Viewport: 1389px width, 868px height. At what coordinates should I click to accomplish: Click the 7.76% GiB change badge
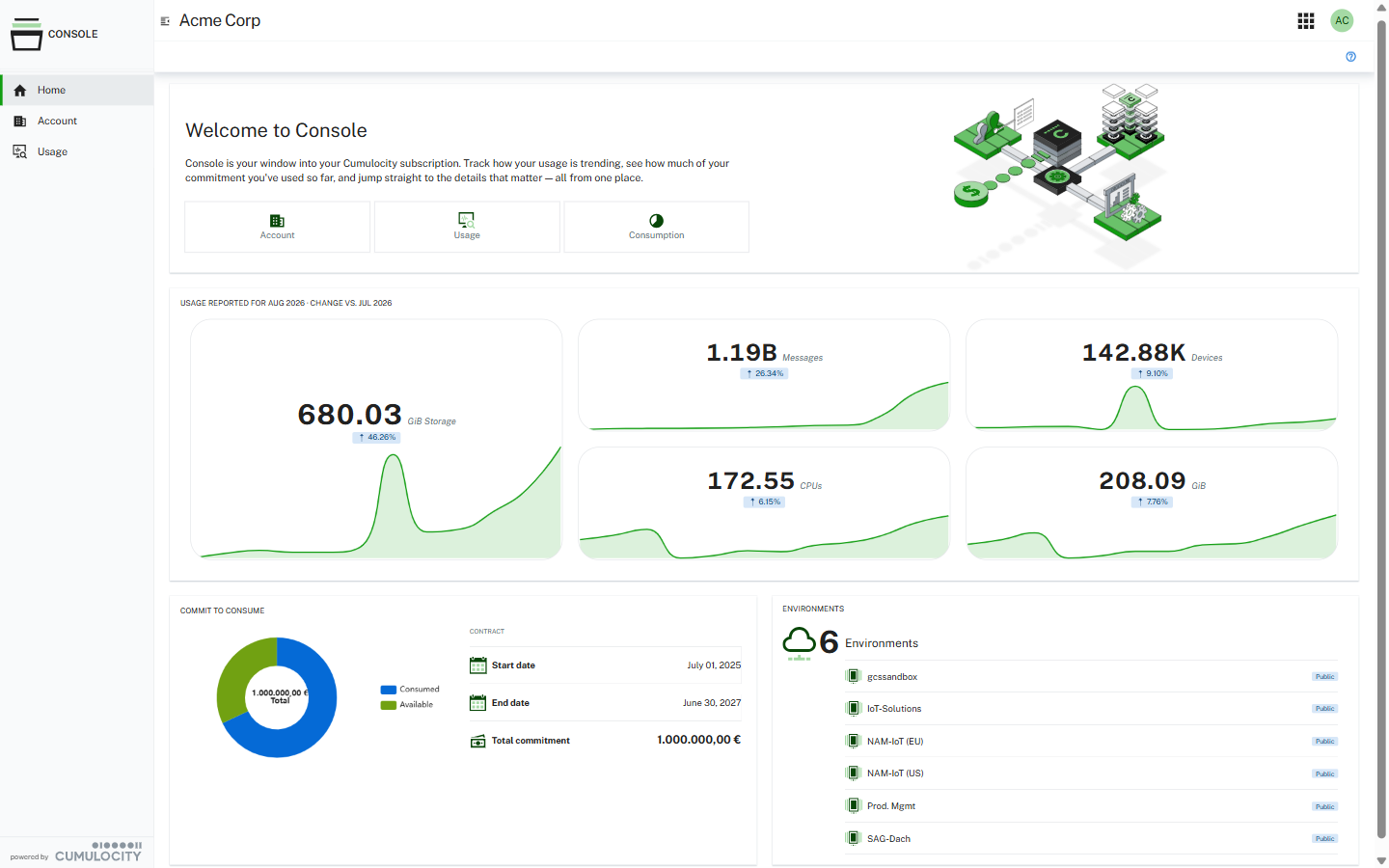[1153, 502]
